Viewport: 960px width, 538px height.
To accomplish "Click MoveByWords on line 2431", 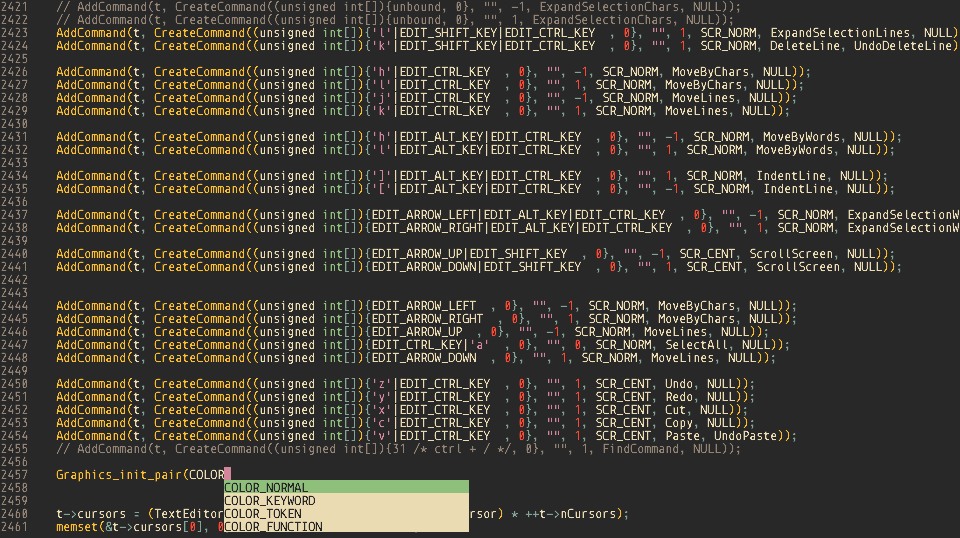I will [x=801, y=136].
